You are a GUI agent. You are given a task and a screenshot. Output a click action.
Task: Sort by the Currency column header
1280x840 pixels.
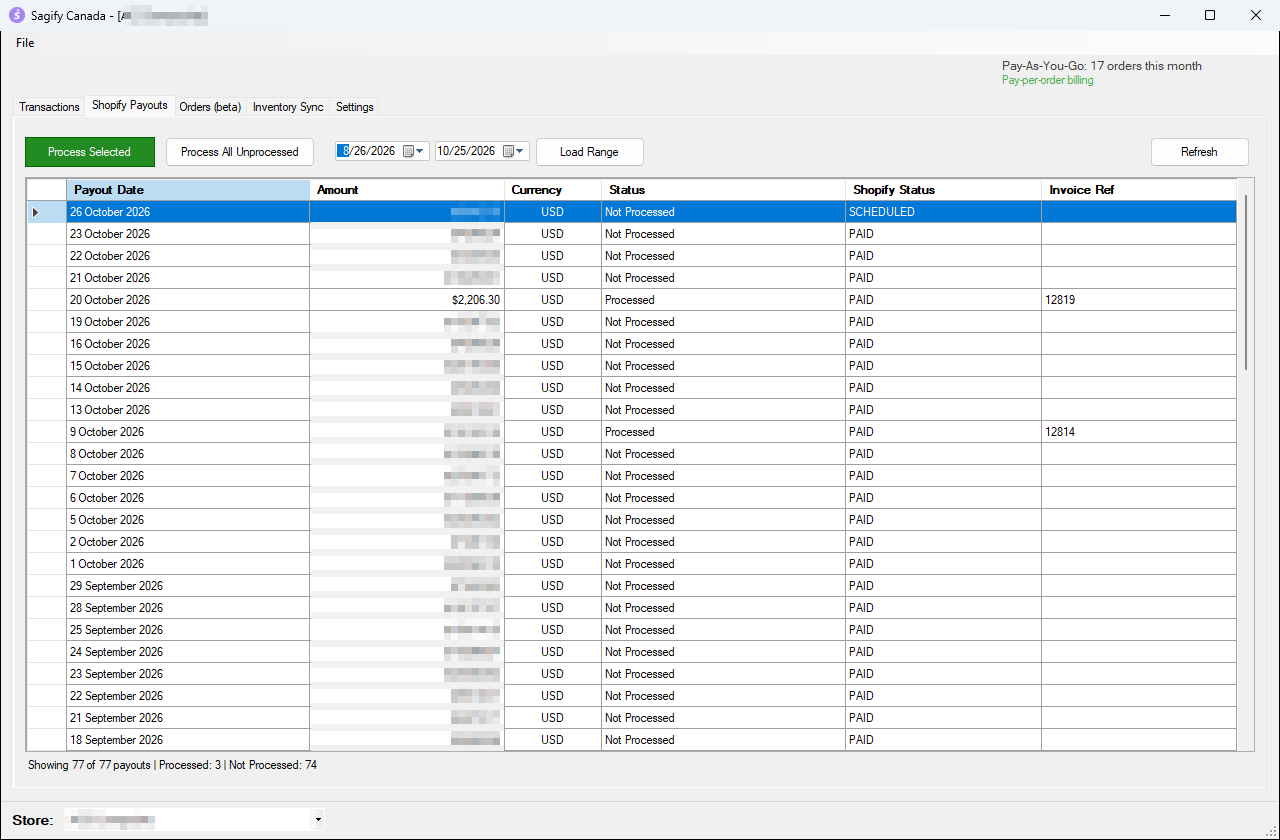pos(553,190)
